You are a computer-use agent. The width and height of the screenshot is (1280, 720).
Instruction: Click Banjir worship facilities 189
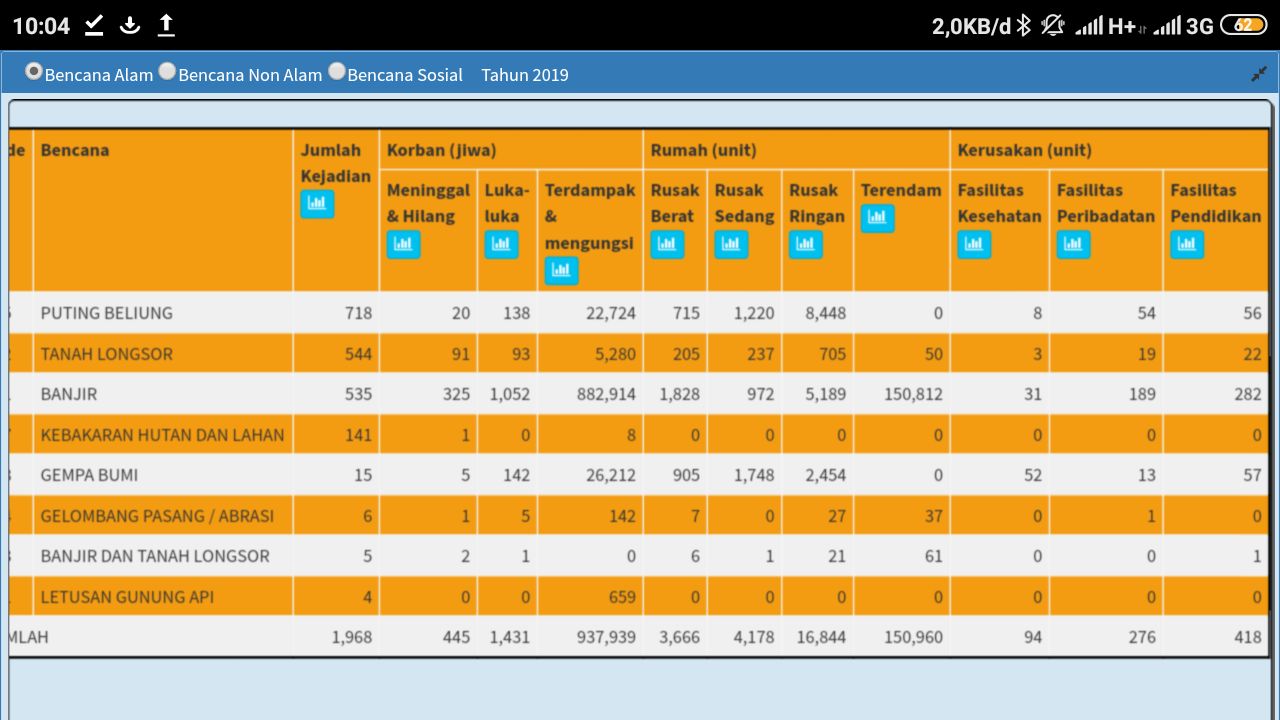point(1142,394)
